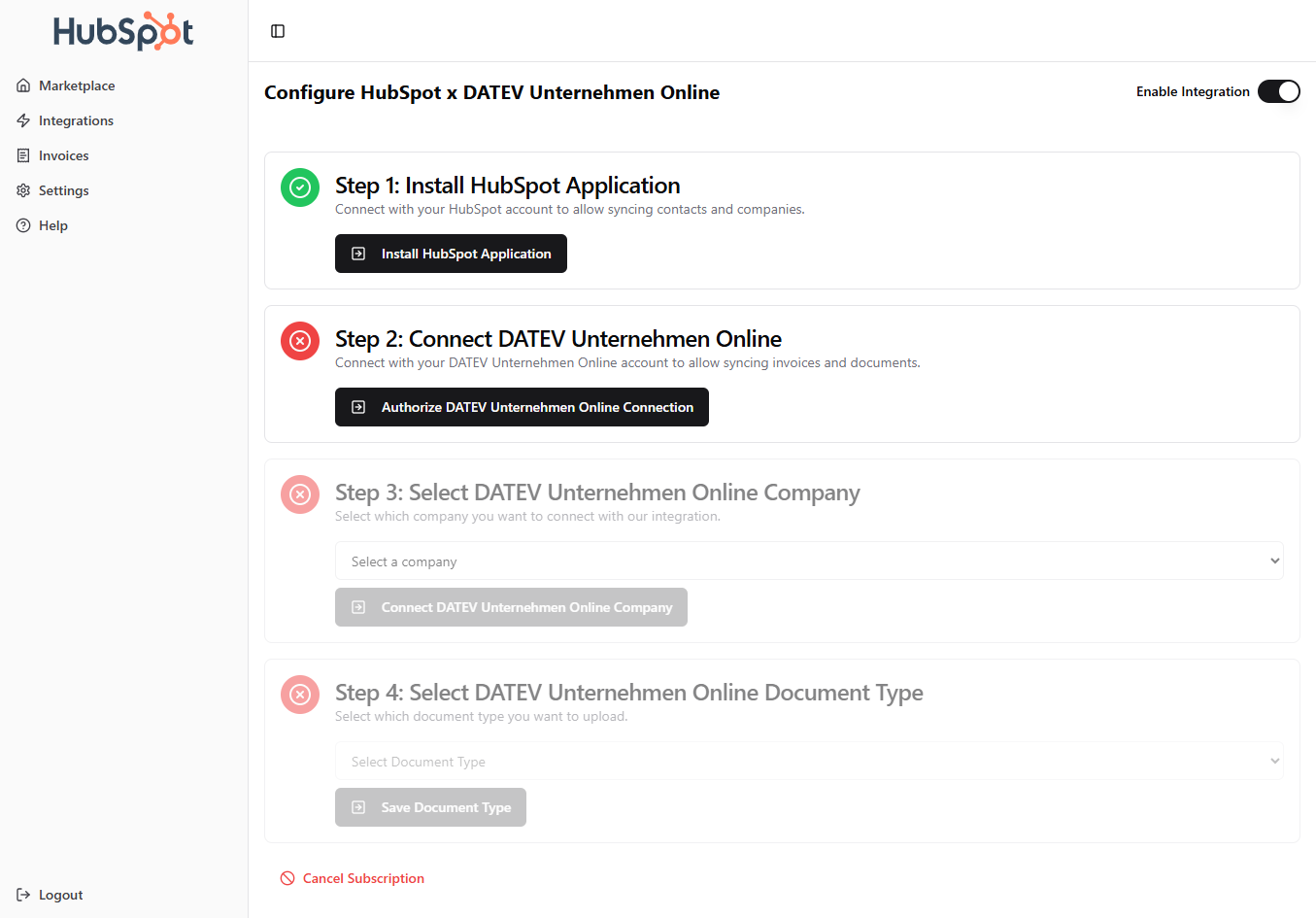Image resolution: width=1316 pixels, height=918 pixels.
Task: Click 'Select which document type' description text
Action: [x=482, y=716]
